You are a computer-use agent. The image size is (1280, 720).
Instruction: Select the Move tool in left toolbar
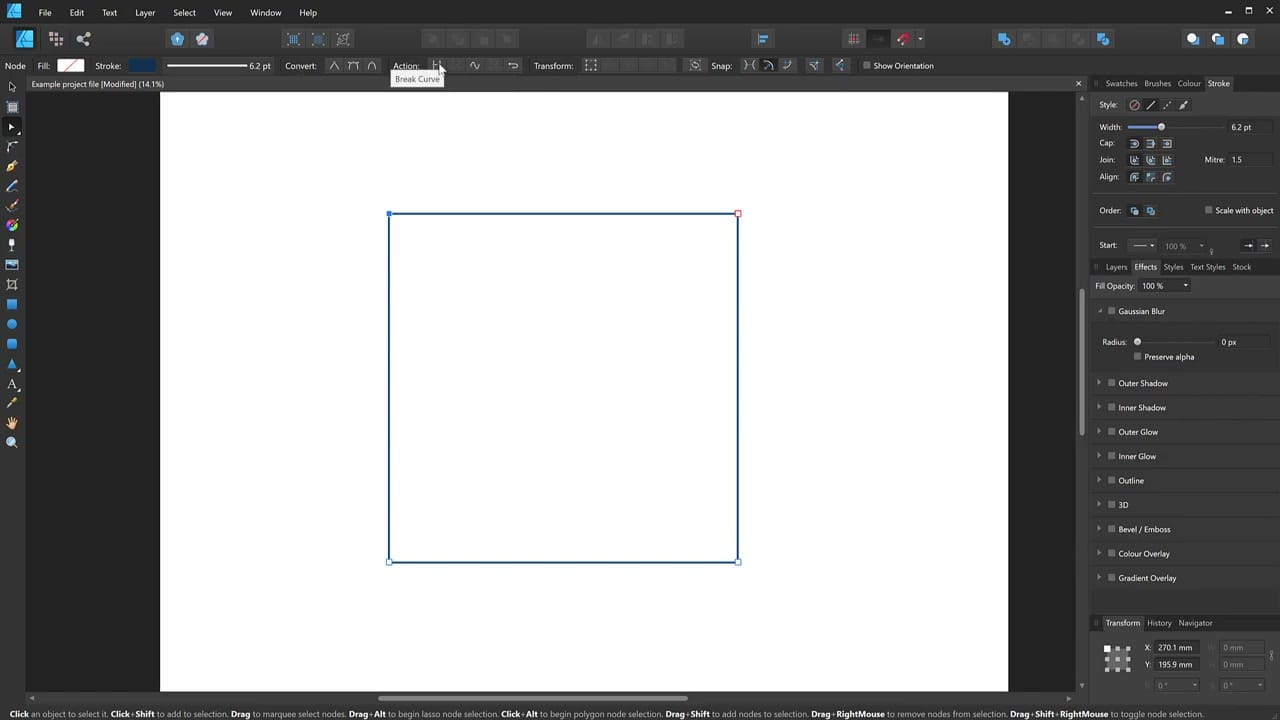tap(12, 87)
